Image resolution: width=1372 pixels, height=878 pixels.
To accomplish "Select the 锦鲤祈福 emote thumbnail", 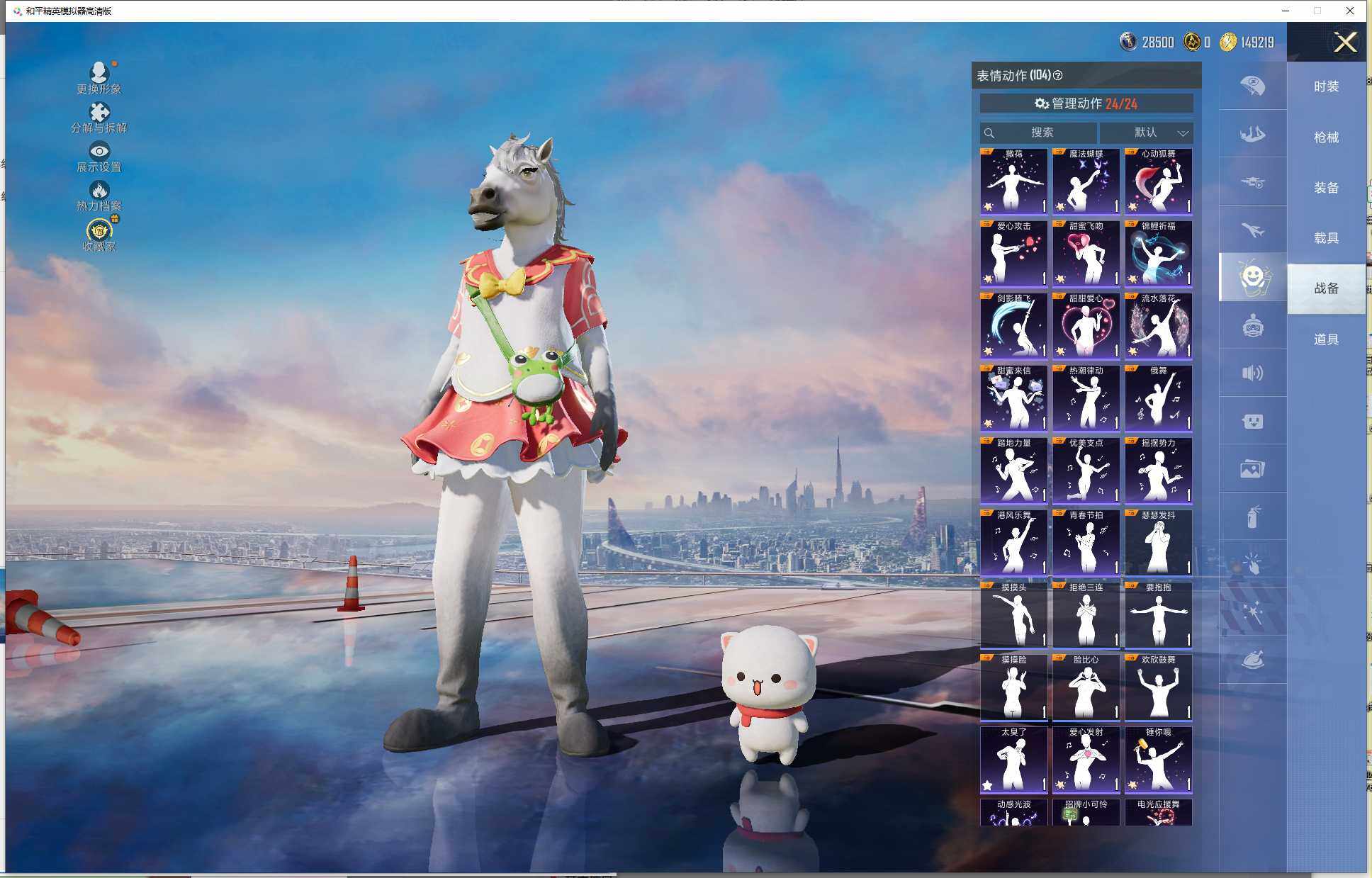I will click(x=1158, y=254).
